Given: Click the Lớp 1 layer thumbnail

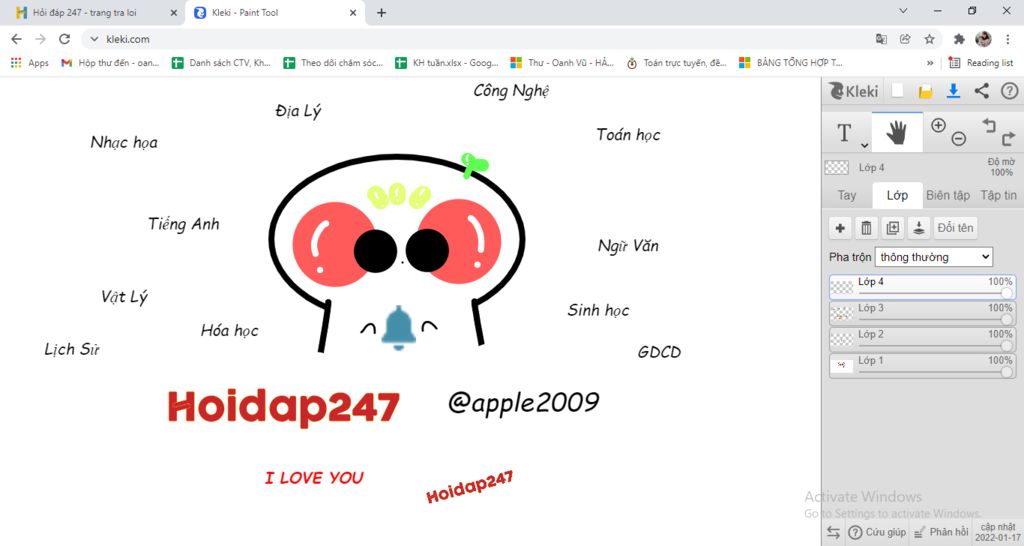Looking at the screenshot, I should click(x=842, y=365).
